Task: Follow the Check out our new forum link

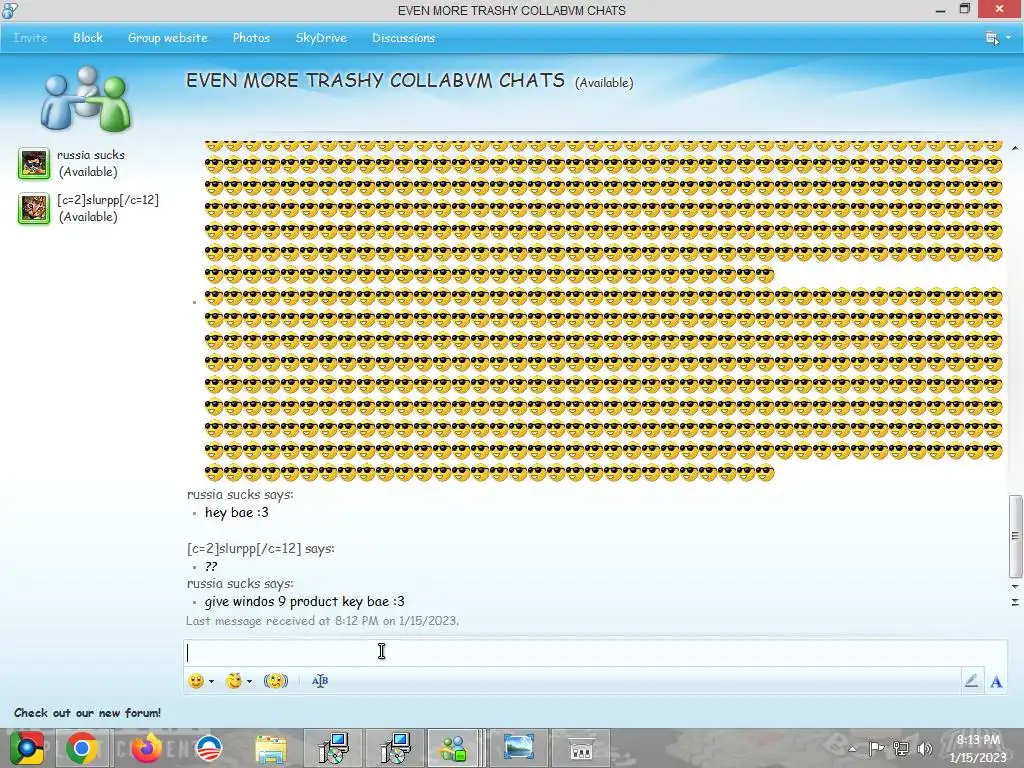Action: [88, 713]
